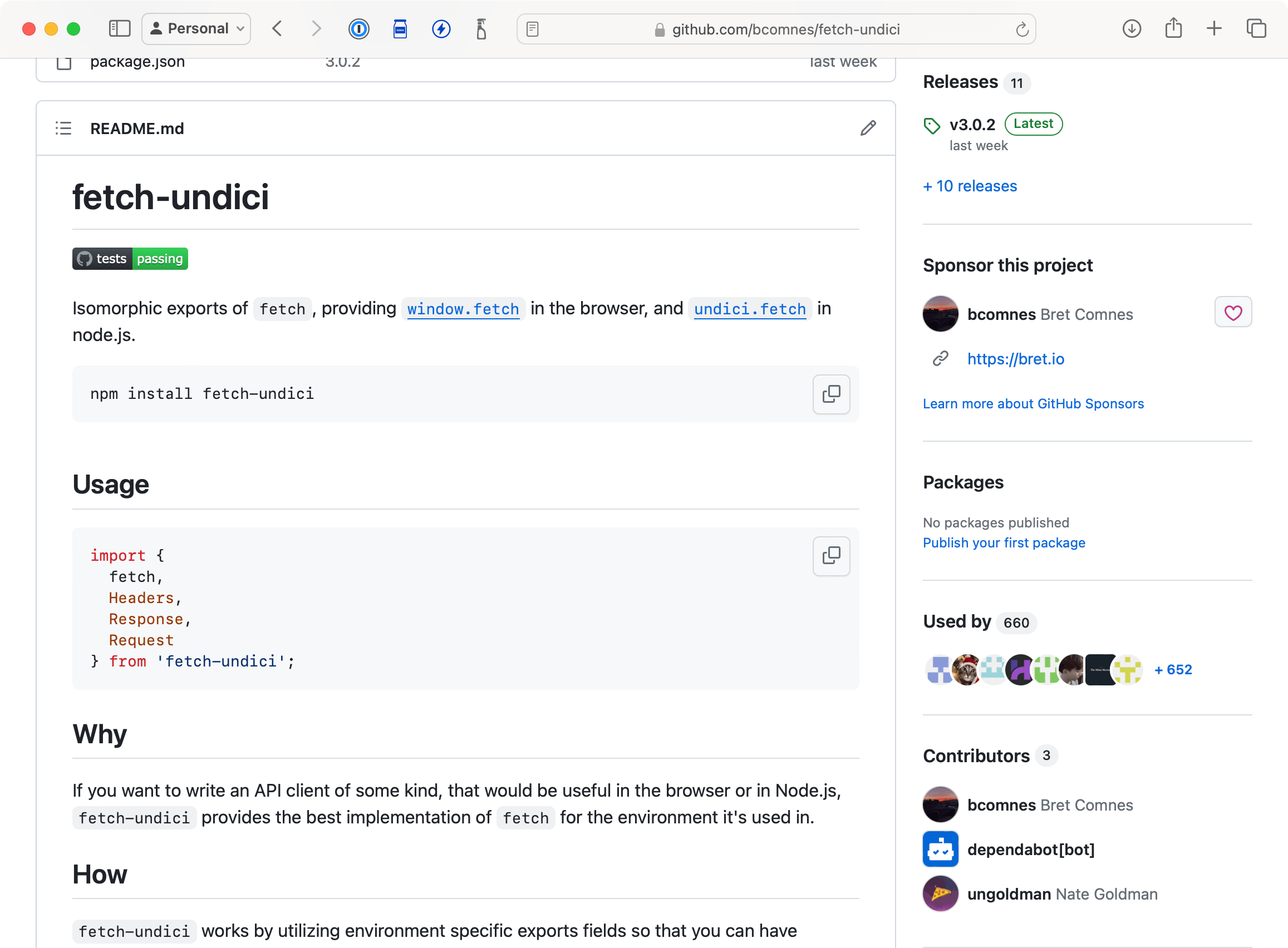The height and width of the screenshot is (948, 1288).
Task: Click the dependabot avatar icon
Action: pyautogui.click(x=940, y=849)
